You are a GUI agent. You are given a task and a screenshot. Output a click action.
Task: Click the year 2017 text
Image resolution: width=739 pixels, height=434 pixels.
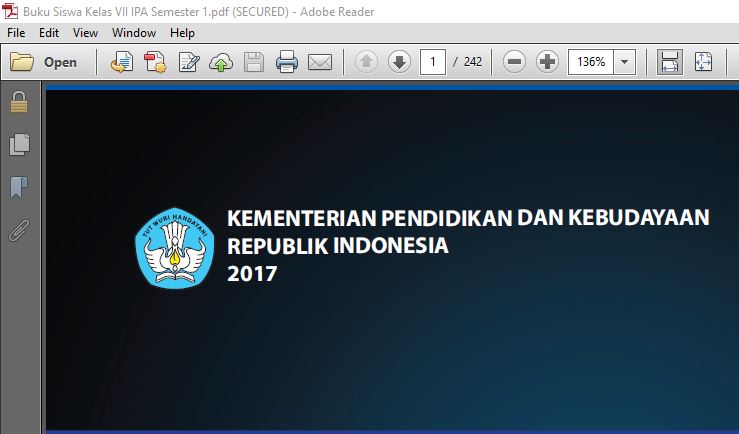point(252,274)
